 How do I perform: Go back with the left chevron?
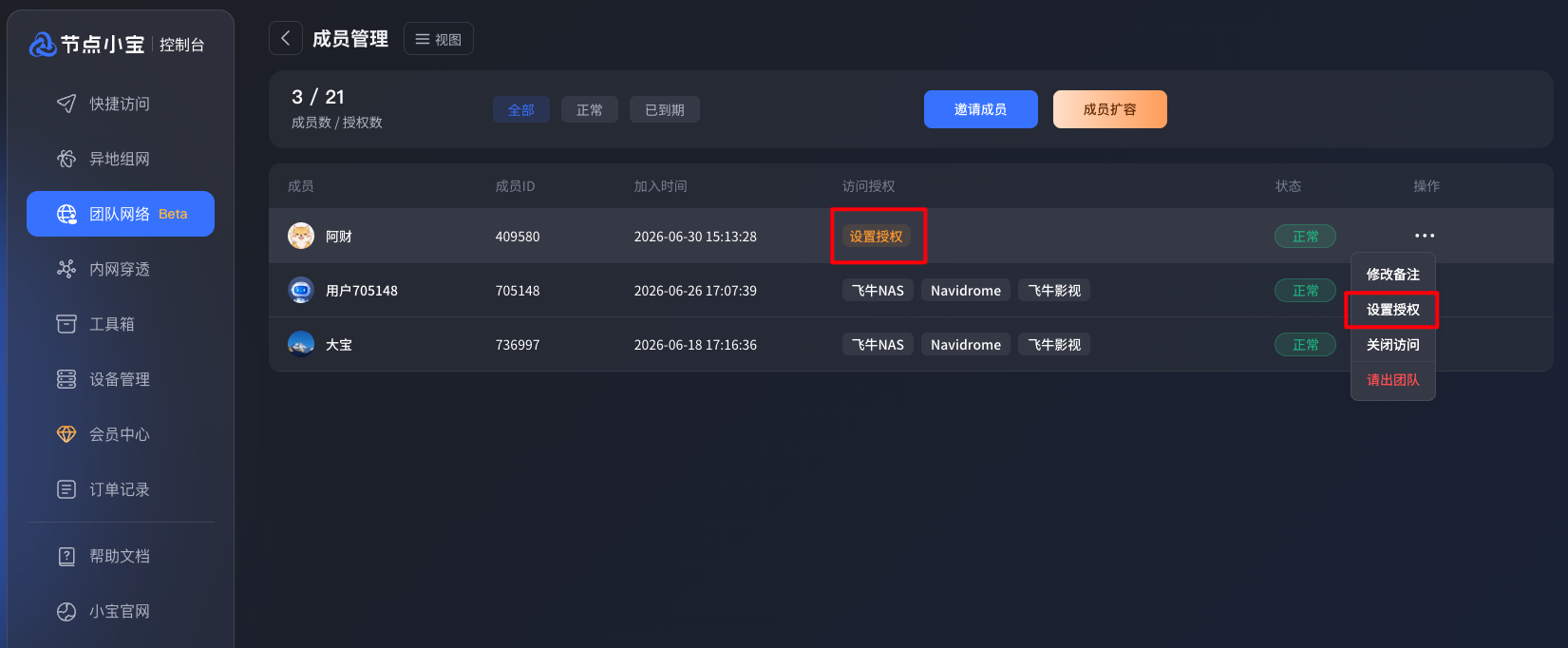tap(286, 38)
